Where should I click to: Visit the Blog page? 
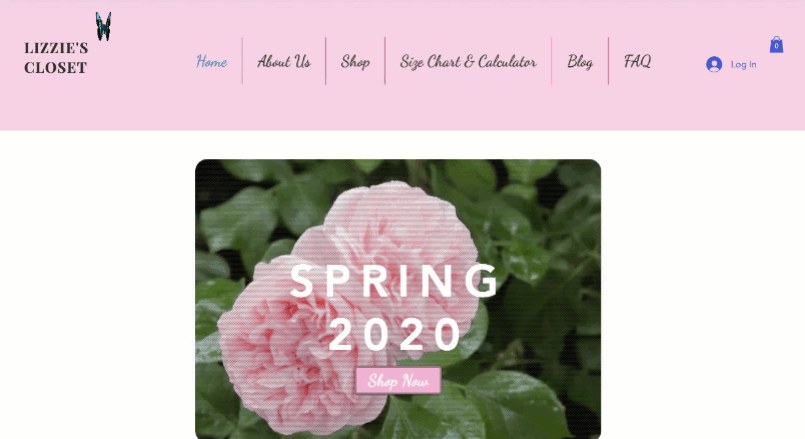coord(580,62)
